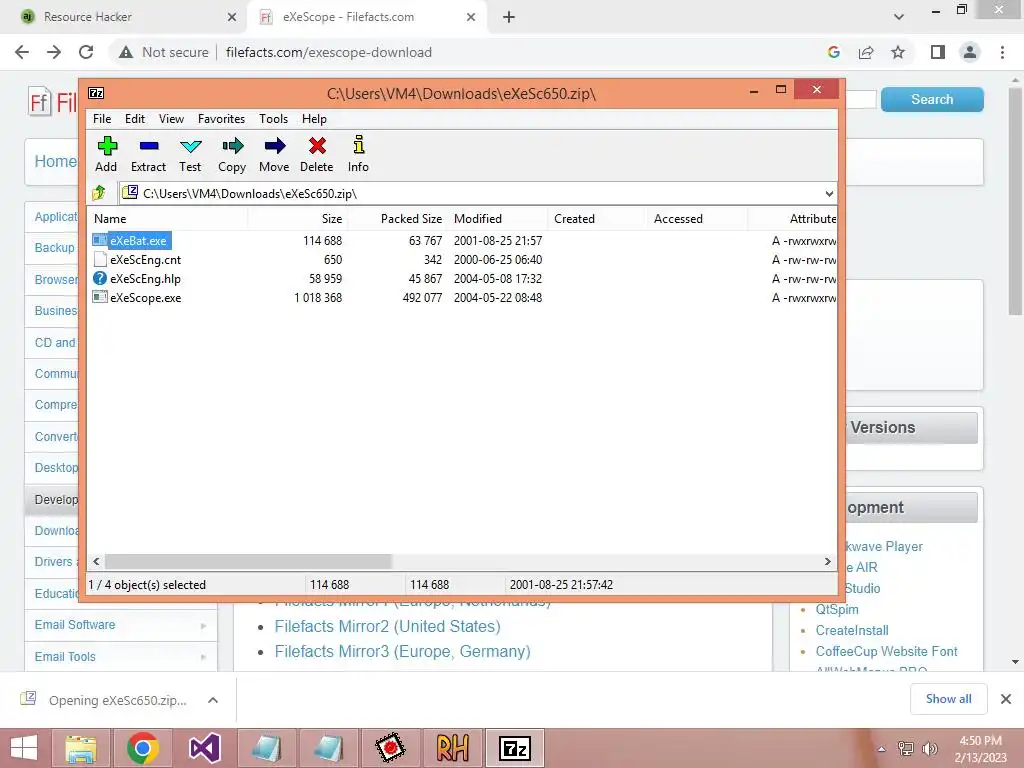This screenshot has width=1024, height=768.
Task: Open the View menu in 7-Zip
Action: pyautogui.click(x=171, y=119)
